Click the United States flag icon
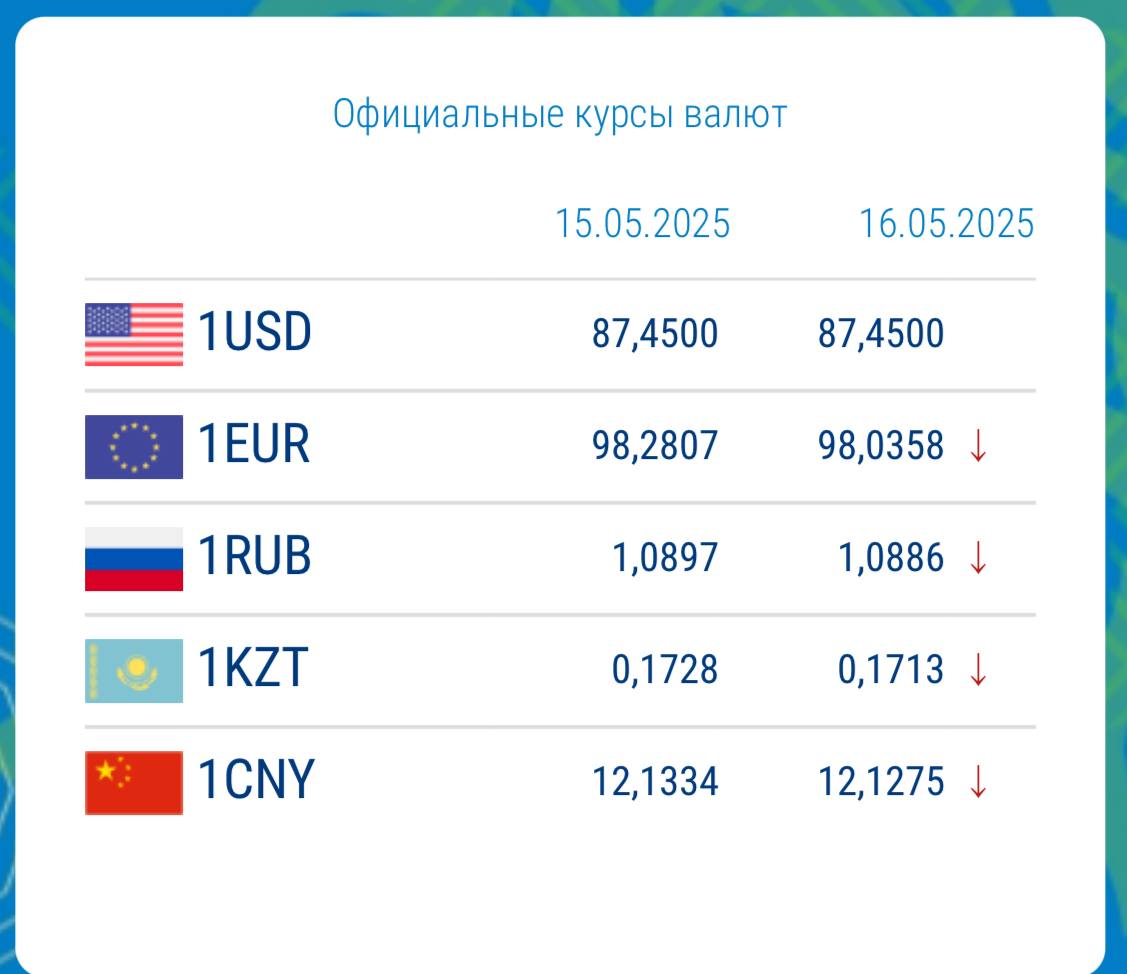1127x974 pixels. [x=134, y=334]
